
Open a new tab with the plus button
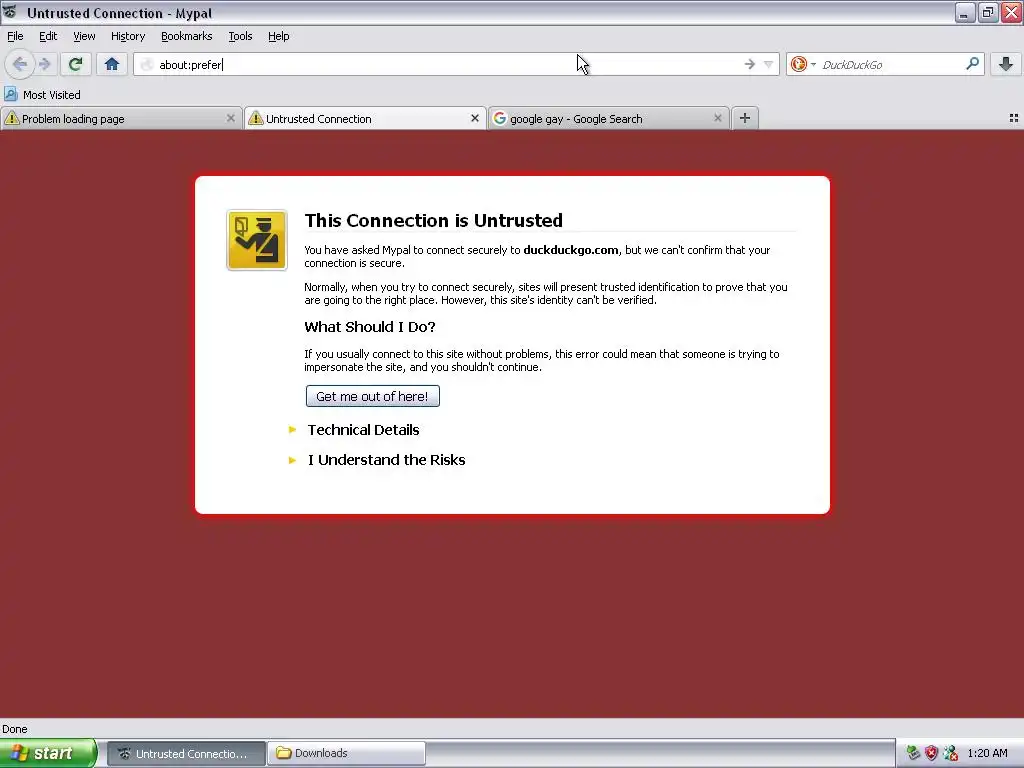point(744,118)
